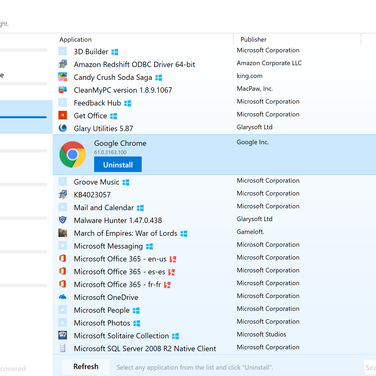
Task: Click the Microsoft Studios publisher text
Action: (x=261, y=334)
